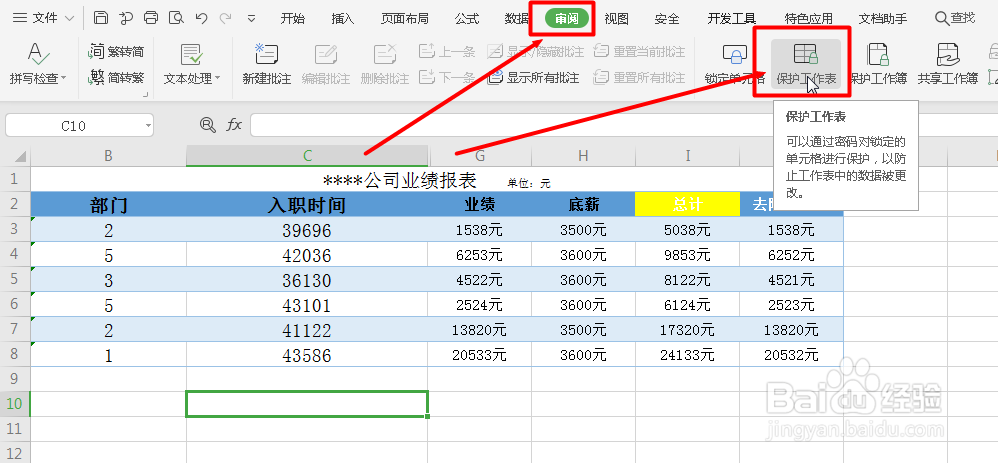Click 显示所有批注 button

click(x=533, y=78)
